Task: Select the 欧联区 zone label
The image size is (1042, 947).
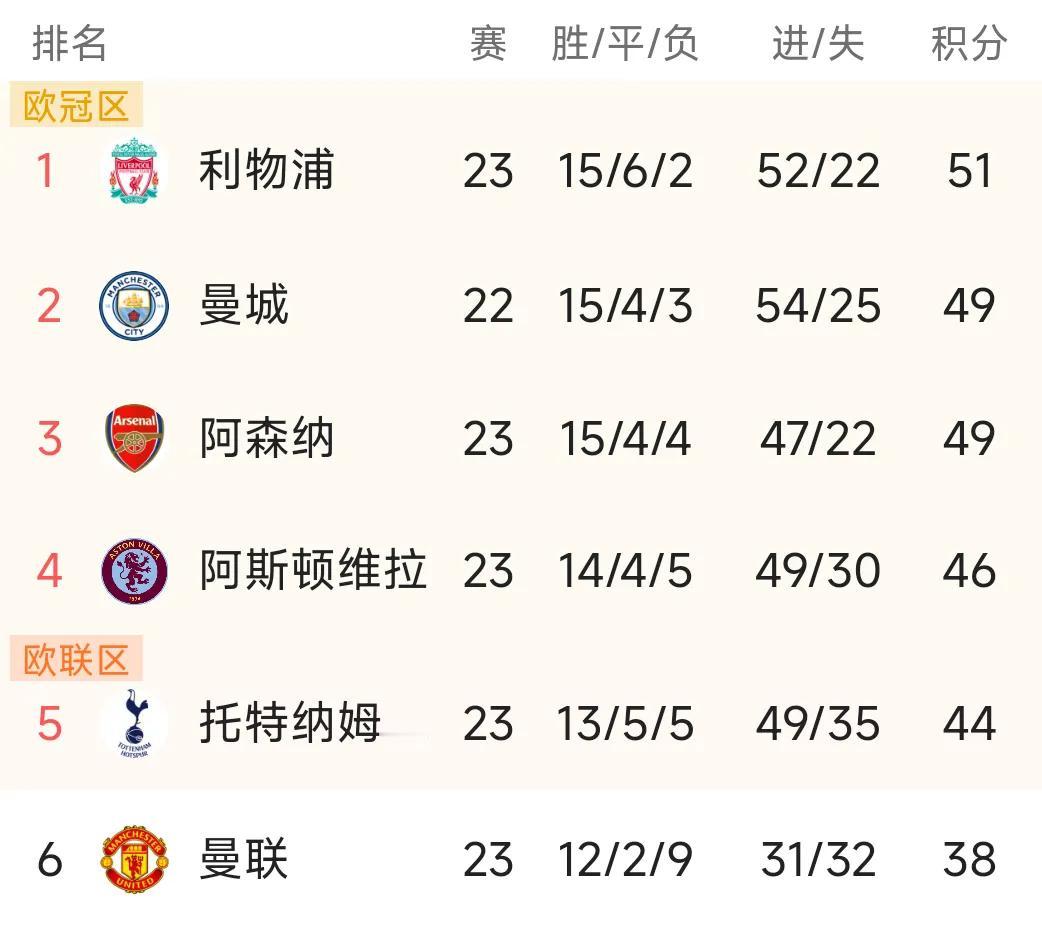Action: [x=76, y=659]
